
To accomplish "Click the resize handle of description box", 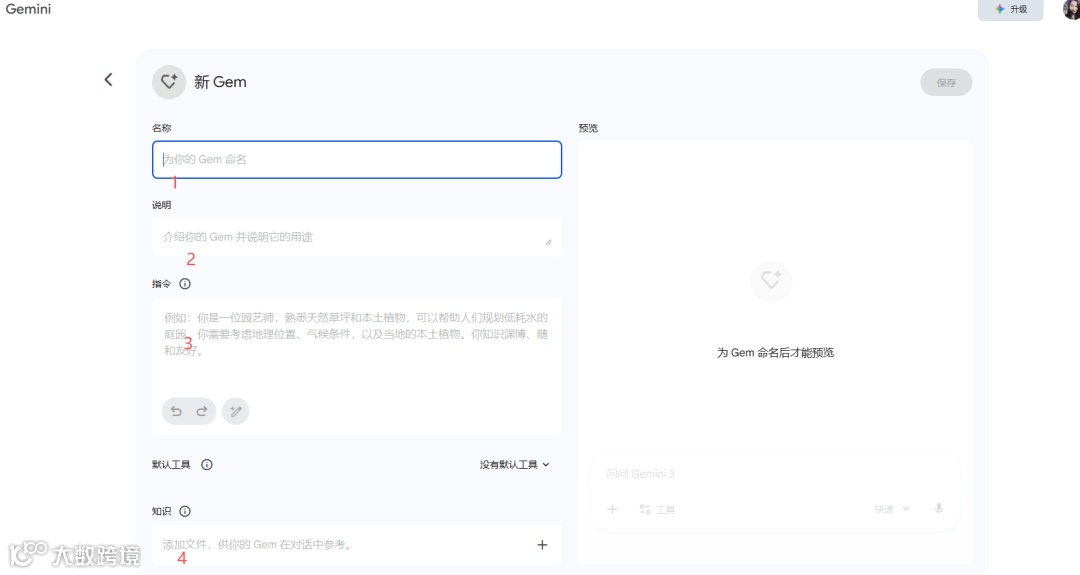I will [548, 242].
